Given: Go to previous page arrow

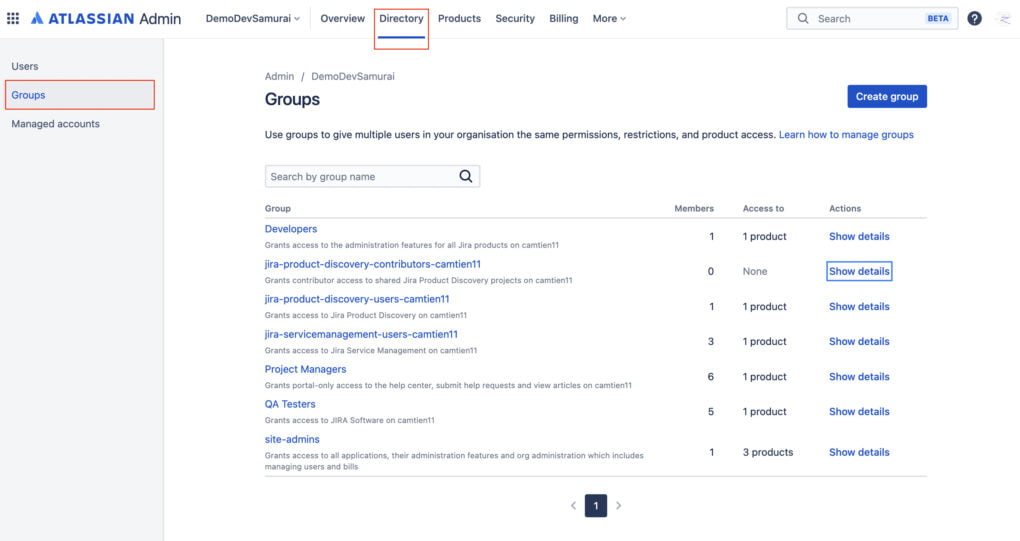Looking at the screenshot, I should (573, 505).
